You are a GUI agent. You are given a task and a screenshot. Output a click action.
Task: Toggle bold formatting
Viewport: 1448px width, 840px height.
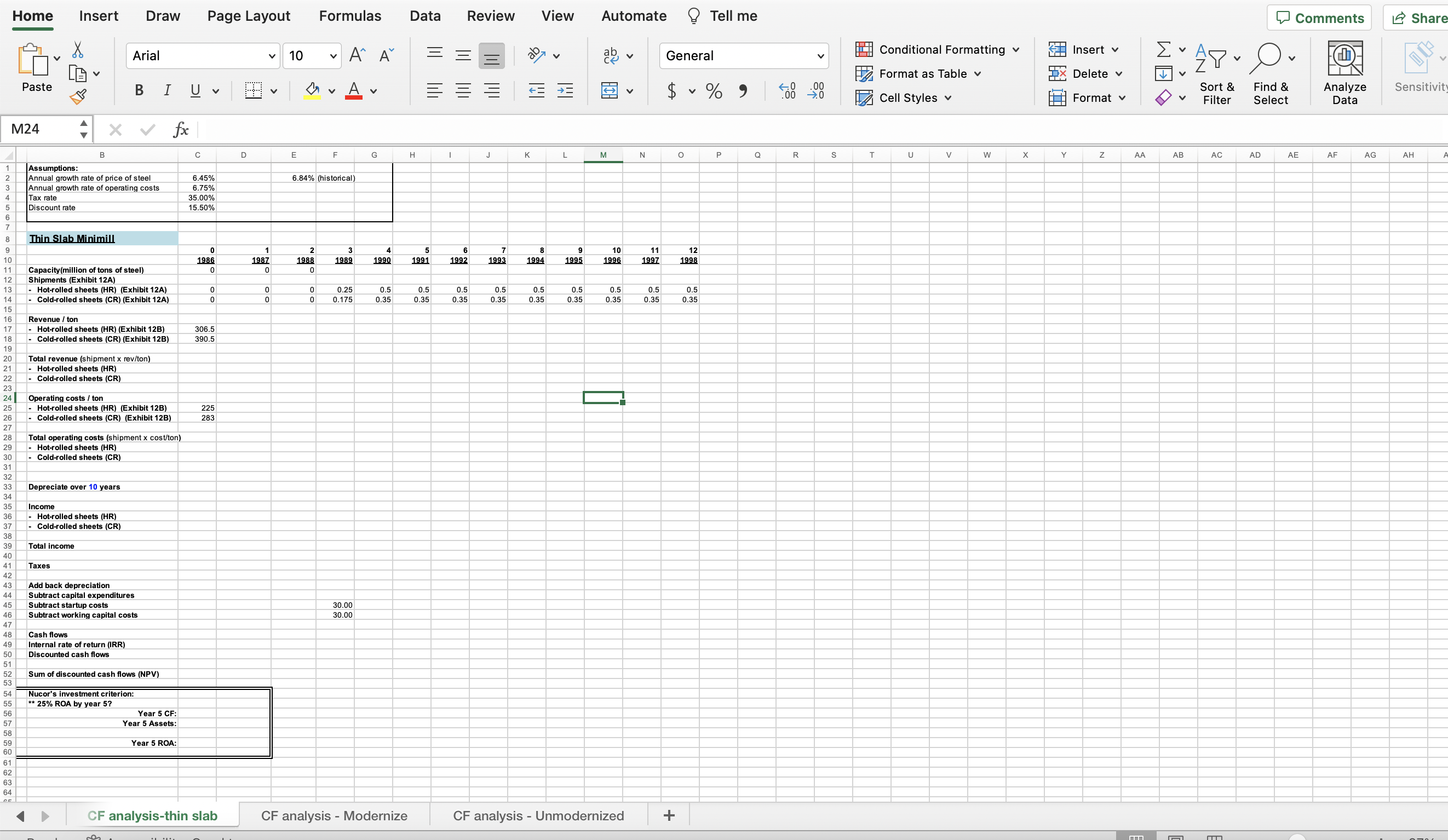[x=138, y=90]
